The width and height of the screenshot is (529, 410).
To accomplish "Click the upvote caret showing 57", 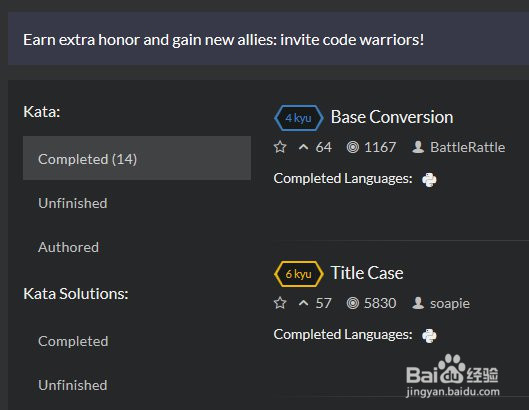I will (x=303, y=303).
